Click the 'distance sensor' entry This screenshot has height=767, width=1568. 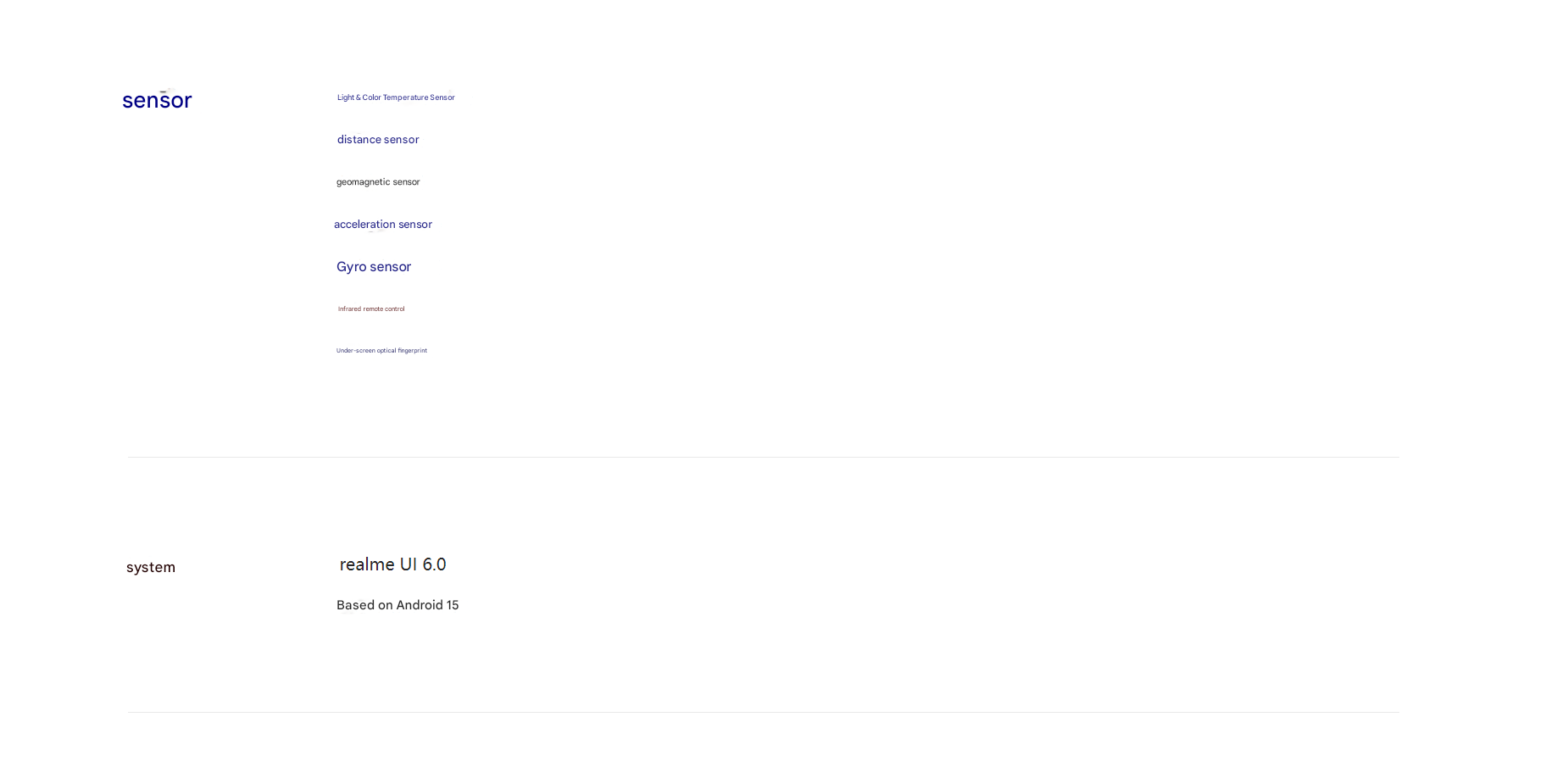(378, 140)
